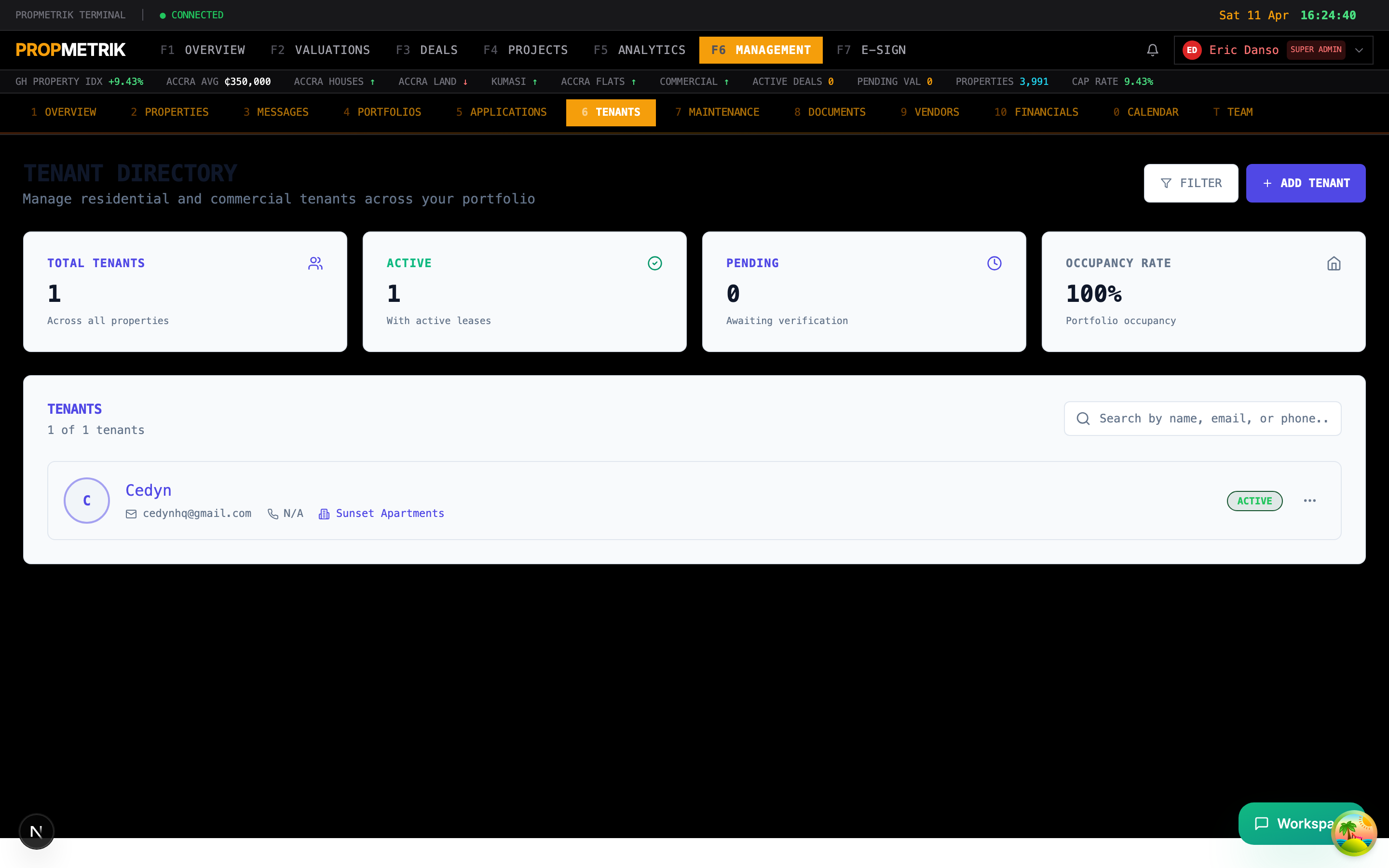The height and width of the screenshot is (868, 1389).
Task: Click the PENDING VAL 0 ticker
Action: click(x=894, y=81)
